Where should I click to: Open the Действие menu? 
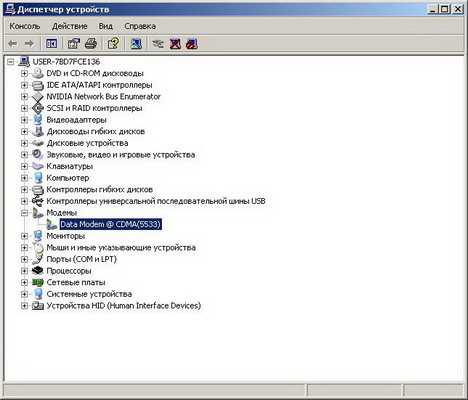(70, 26)
